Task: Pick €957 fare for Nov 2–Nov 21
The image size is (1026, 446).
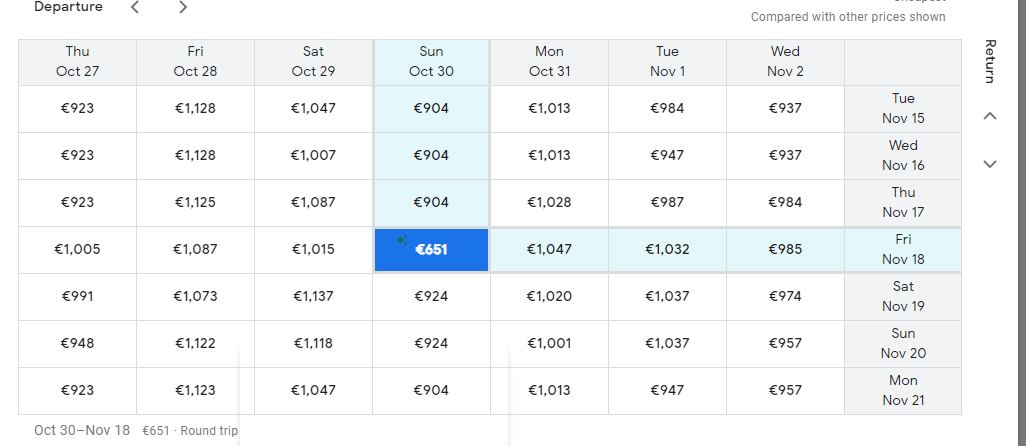Action: (785, 390)
